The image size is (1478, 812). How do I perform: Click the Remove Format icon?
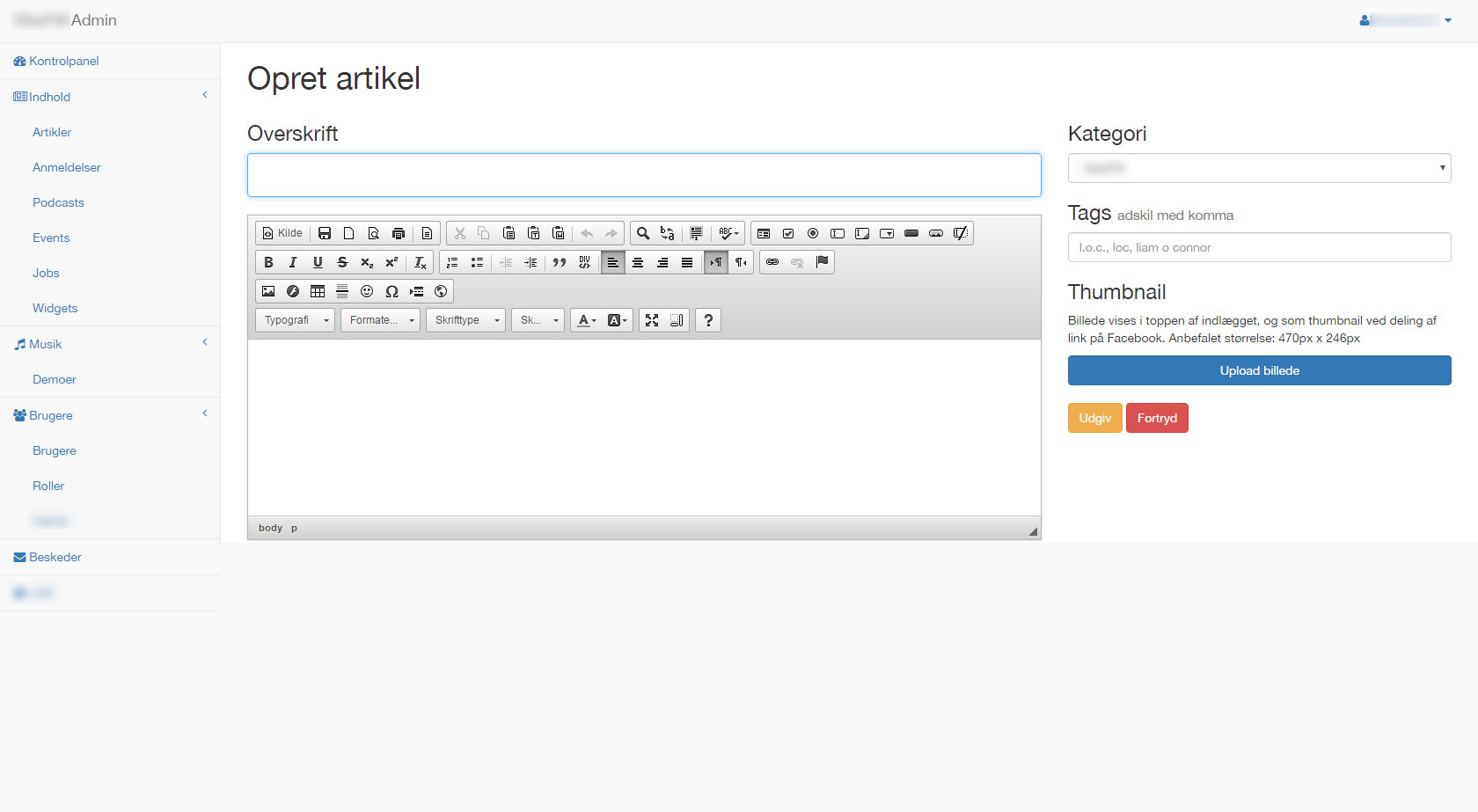point(421,262)
